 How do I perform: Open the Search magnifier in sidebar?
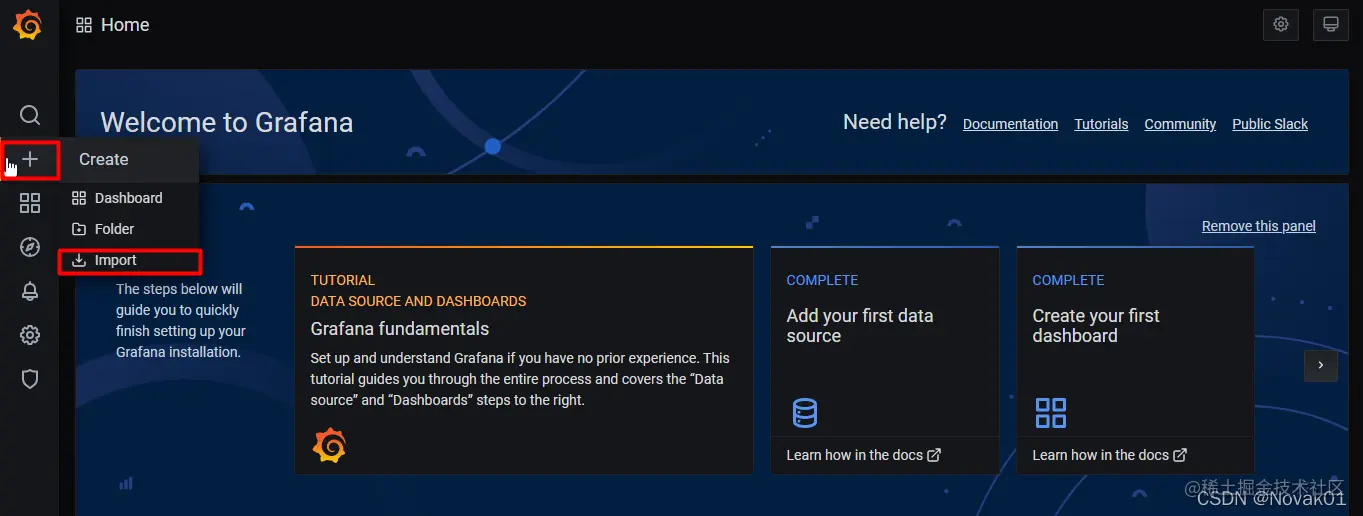(x=30, y=115)
